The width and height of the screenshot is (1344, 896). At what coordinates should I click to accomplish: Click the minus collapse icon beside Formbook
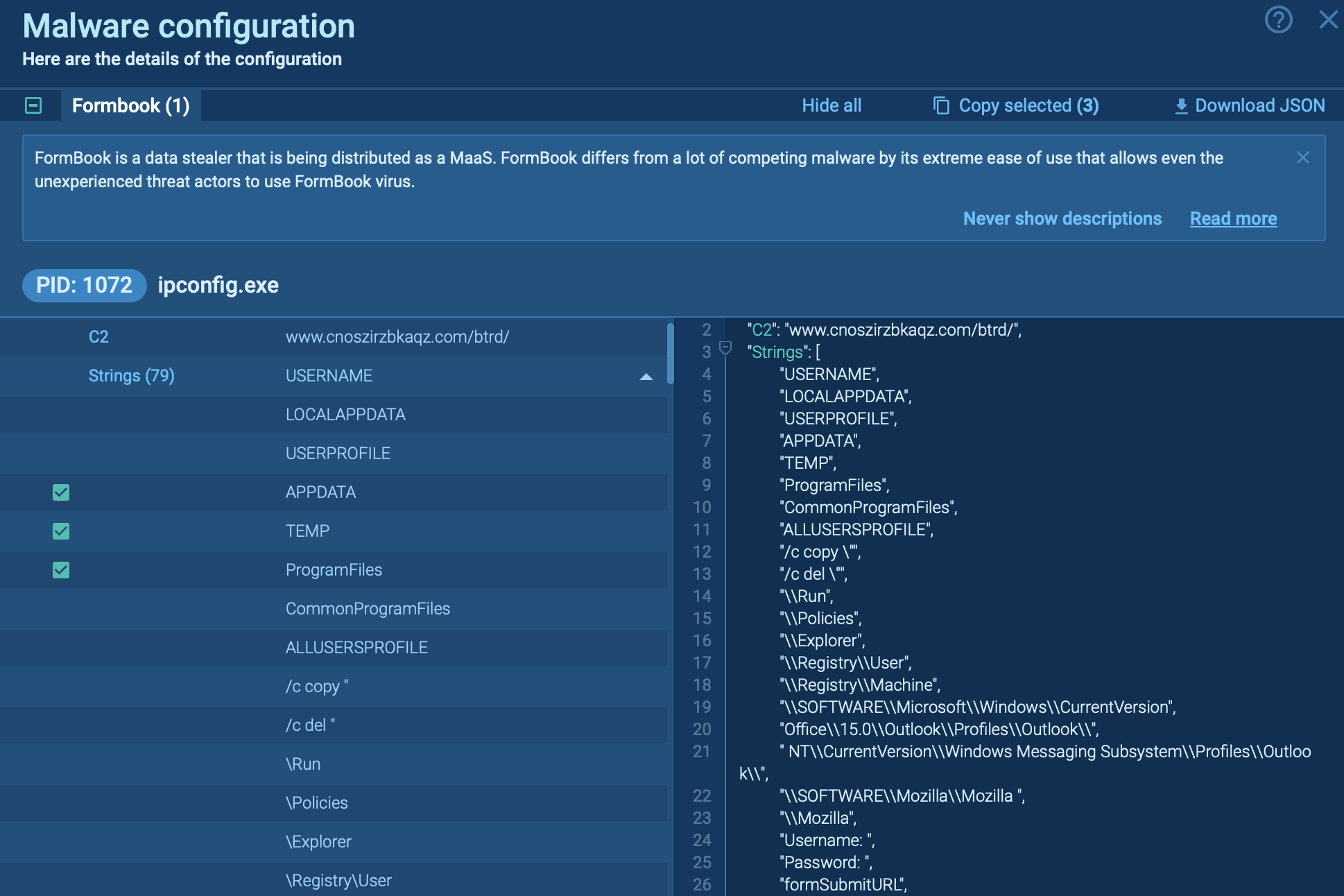[x=33, y=105]
